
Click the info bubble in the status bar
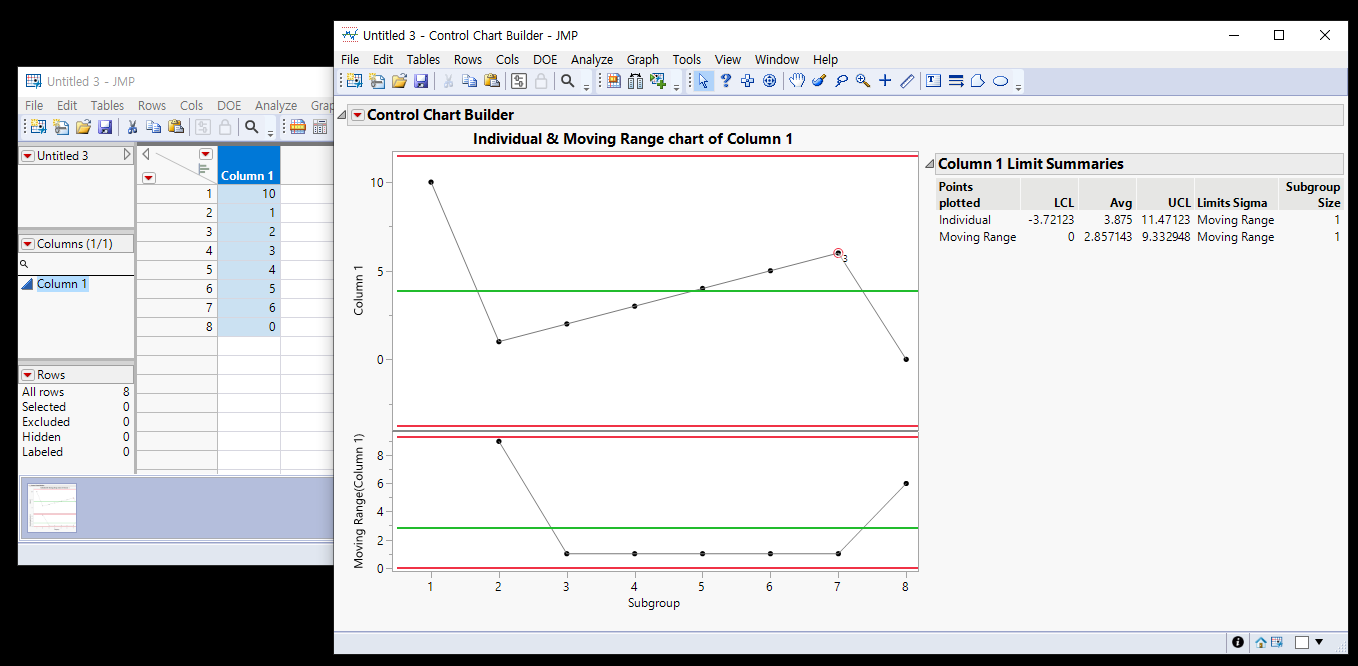point(1237,642)
